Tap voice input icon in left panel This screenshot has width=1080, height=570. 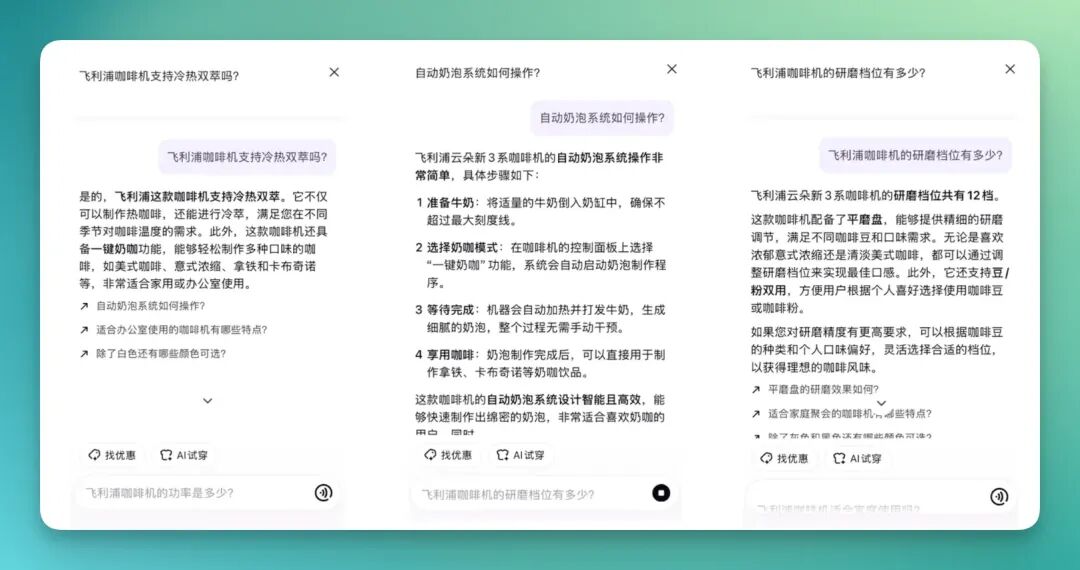tap(323, 492)
